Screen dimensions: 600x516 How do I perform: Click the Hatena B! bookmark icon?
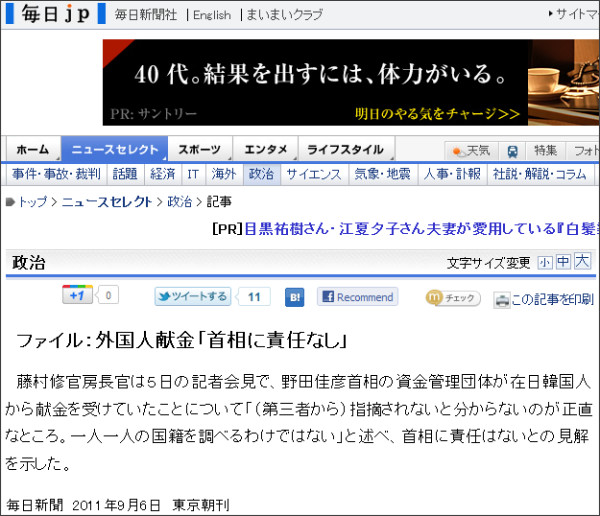point(295,297)
